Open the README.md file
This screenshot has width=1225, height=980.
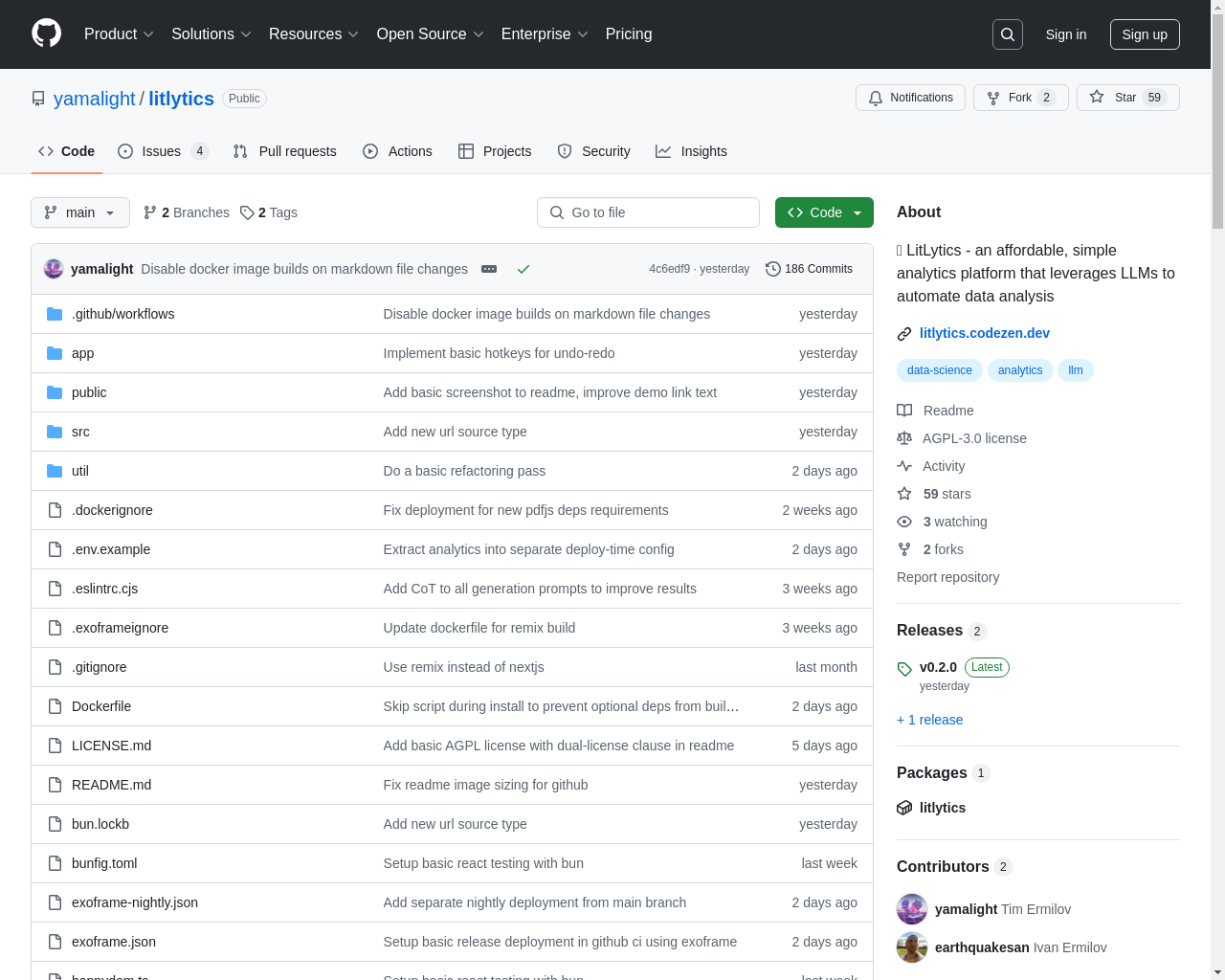click(x=111, y=785)
